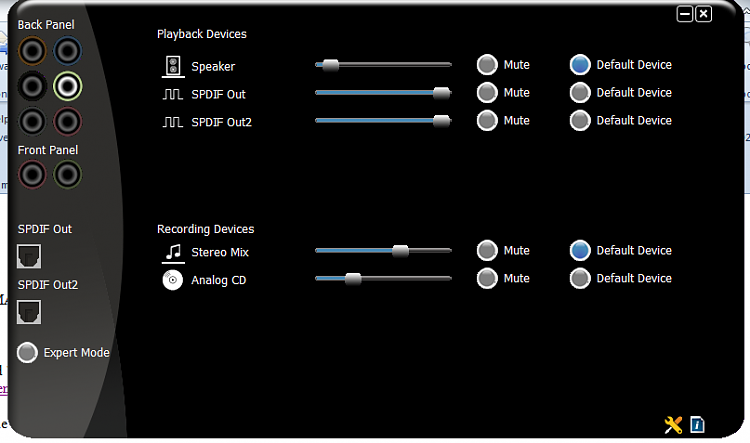
Task: Click the SPDIF Out optical port icon
Action: 29,256
